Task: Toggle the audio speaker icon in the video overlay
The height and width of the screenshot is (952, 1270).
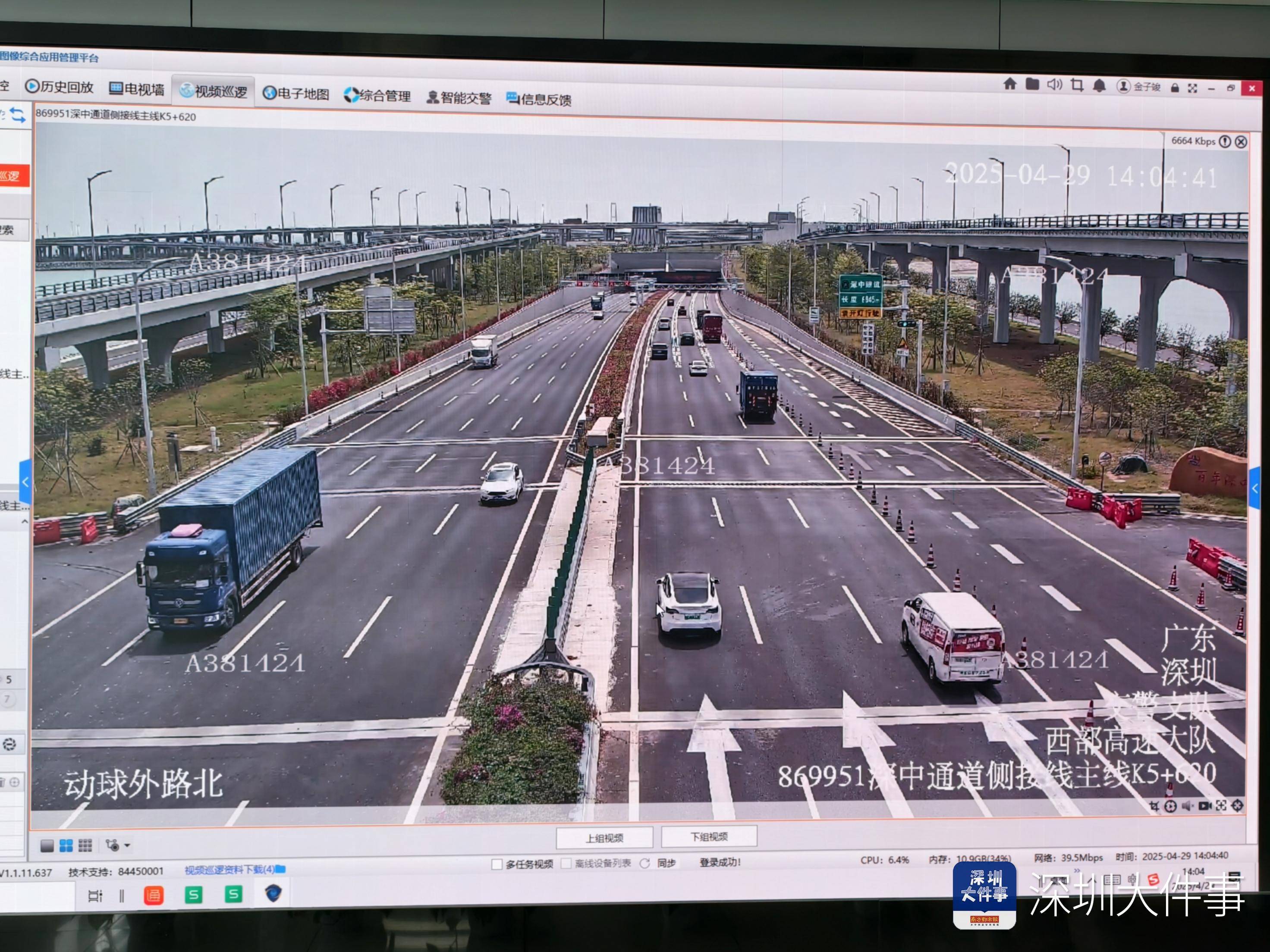Action: [1188, 806]
